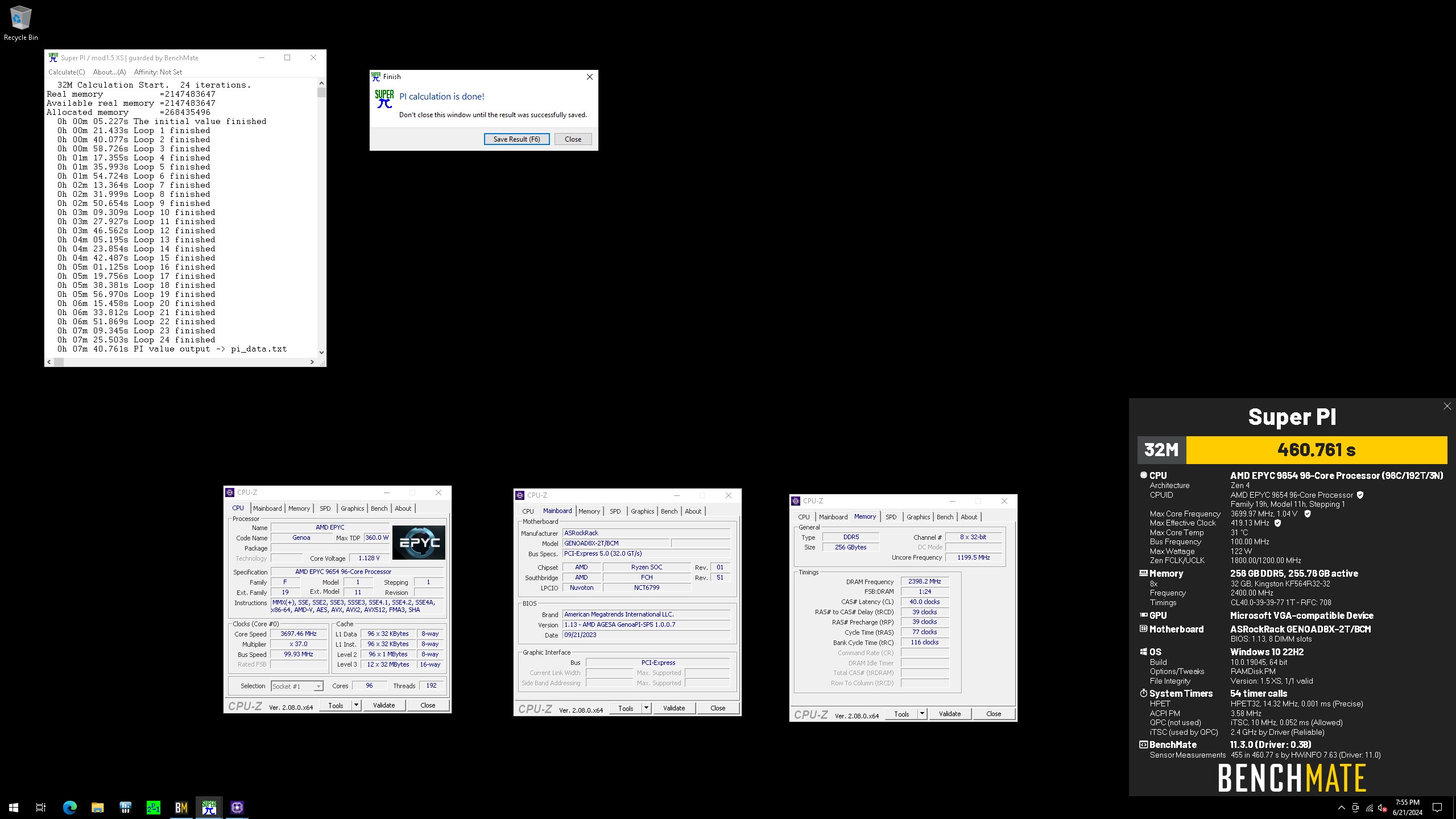
Task: Switch to Memory tab in the CPU-Z CPU window
Action: [x=299, y=508]
